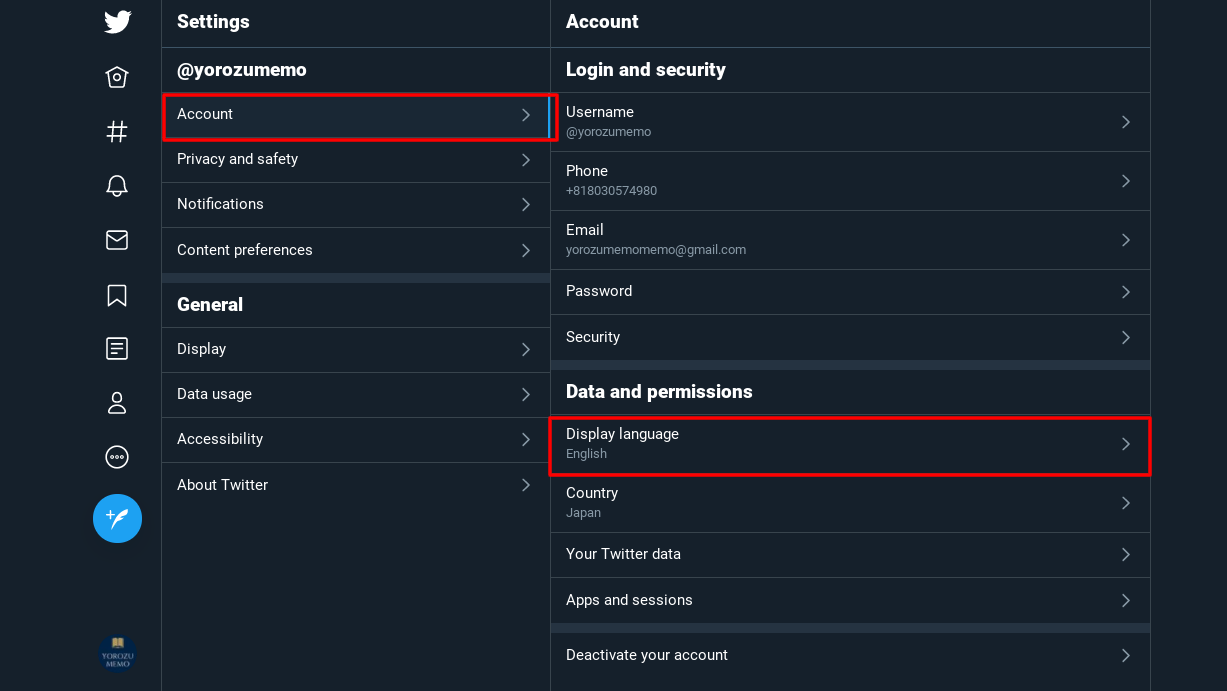
Task: Open the Yorozu Memo account avatar
Action: (117, 653)
